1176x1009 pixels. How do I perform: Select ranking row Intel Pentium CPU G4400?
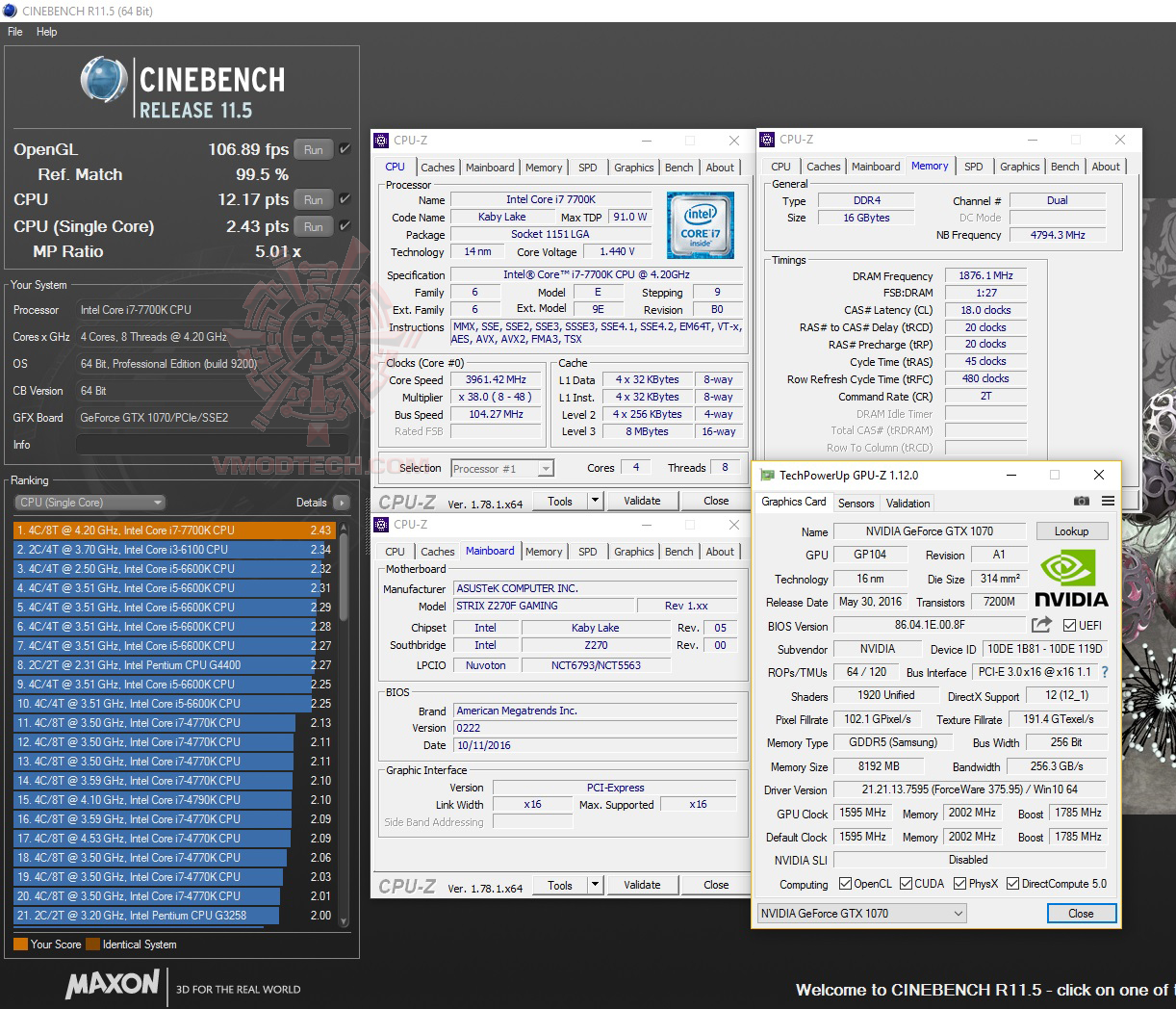pos(173,664)
